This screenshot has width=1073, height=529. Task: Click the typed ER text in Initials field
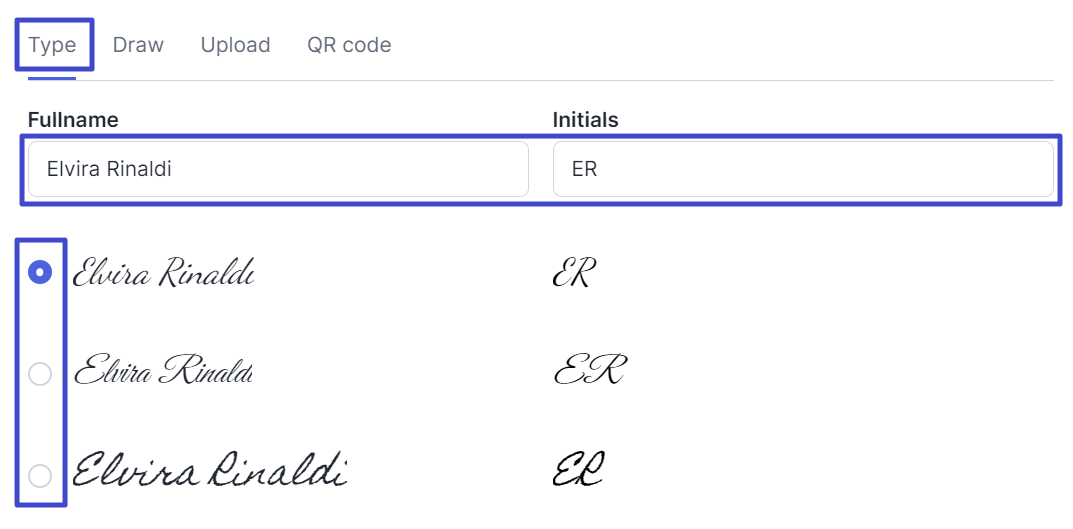coord(584,169)
